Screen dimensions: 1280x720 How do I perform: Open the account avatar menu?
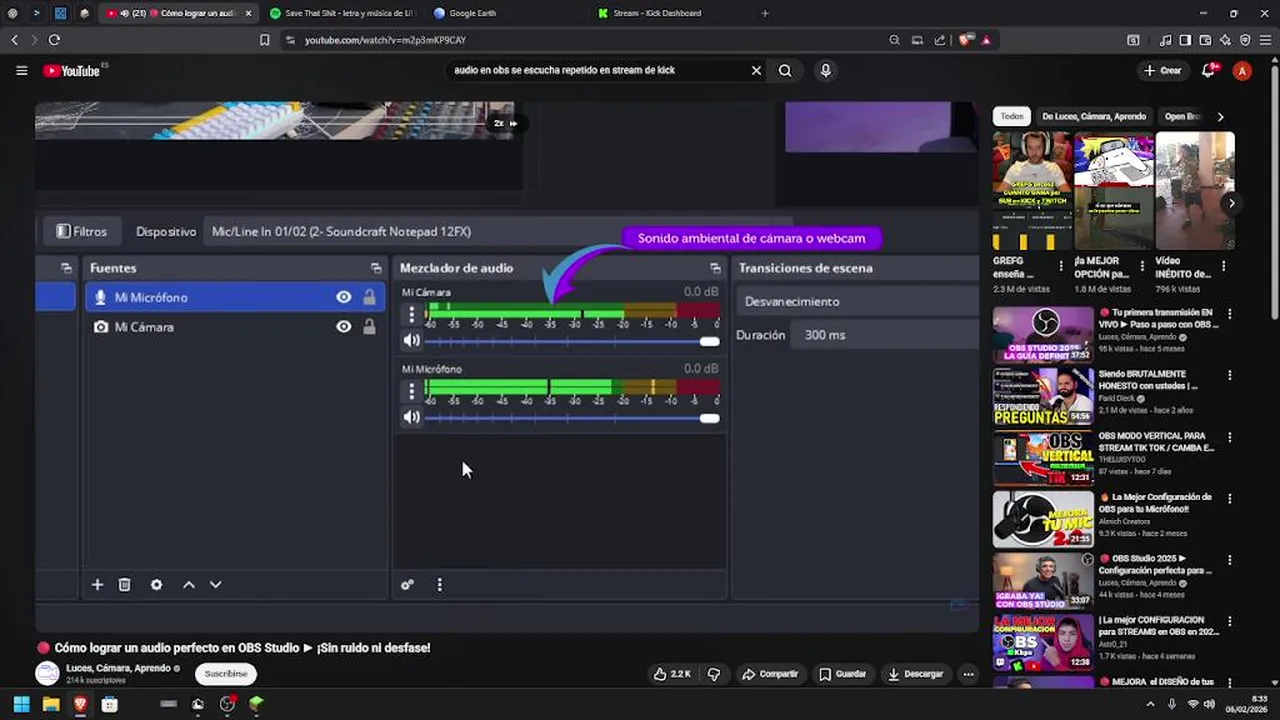[1242, 71]
